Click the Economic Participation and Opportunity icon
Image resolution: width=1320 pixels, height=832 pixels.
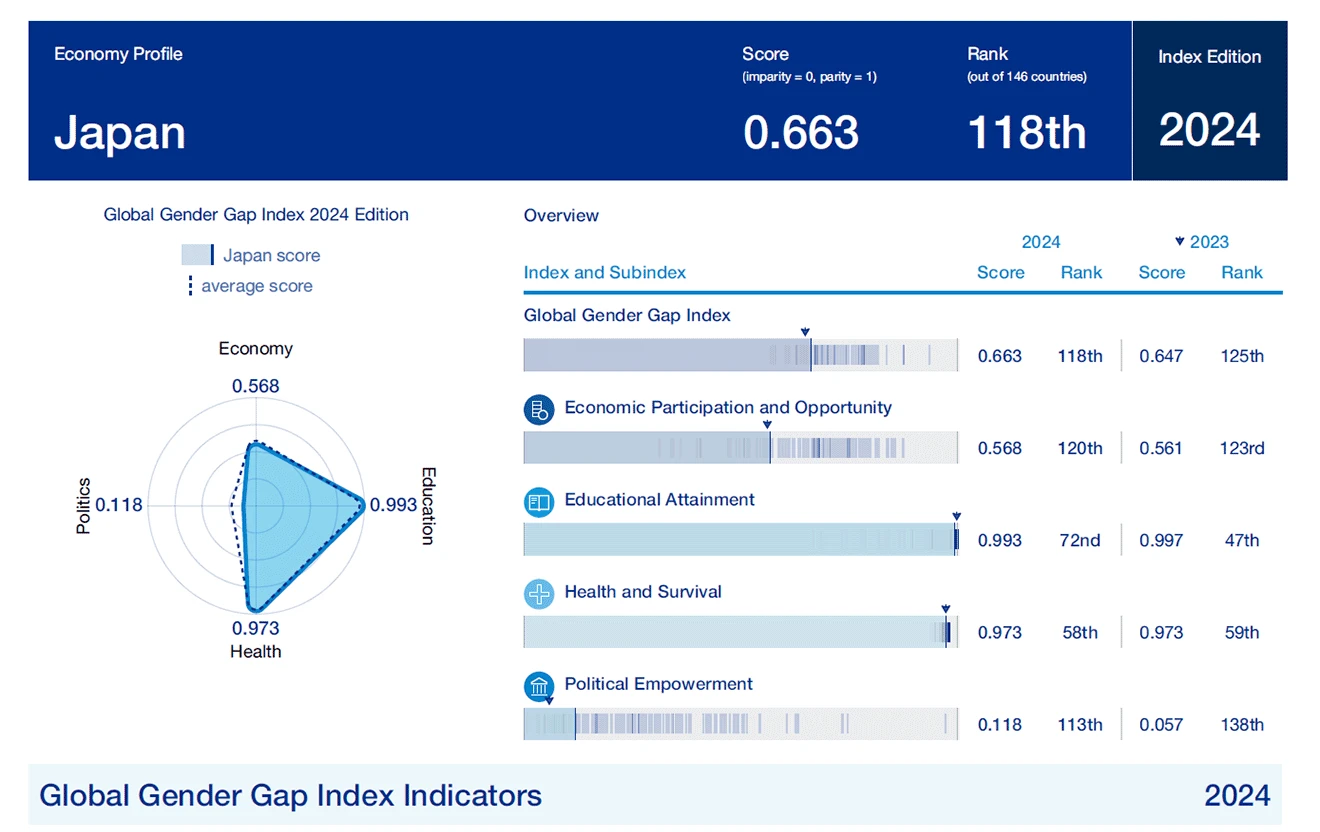539,409
